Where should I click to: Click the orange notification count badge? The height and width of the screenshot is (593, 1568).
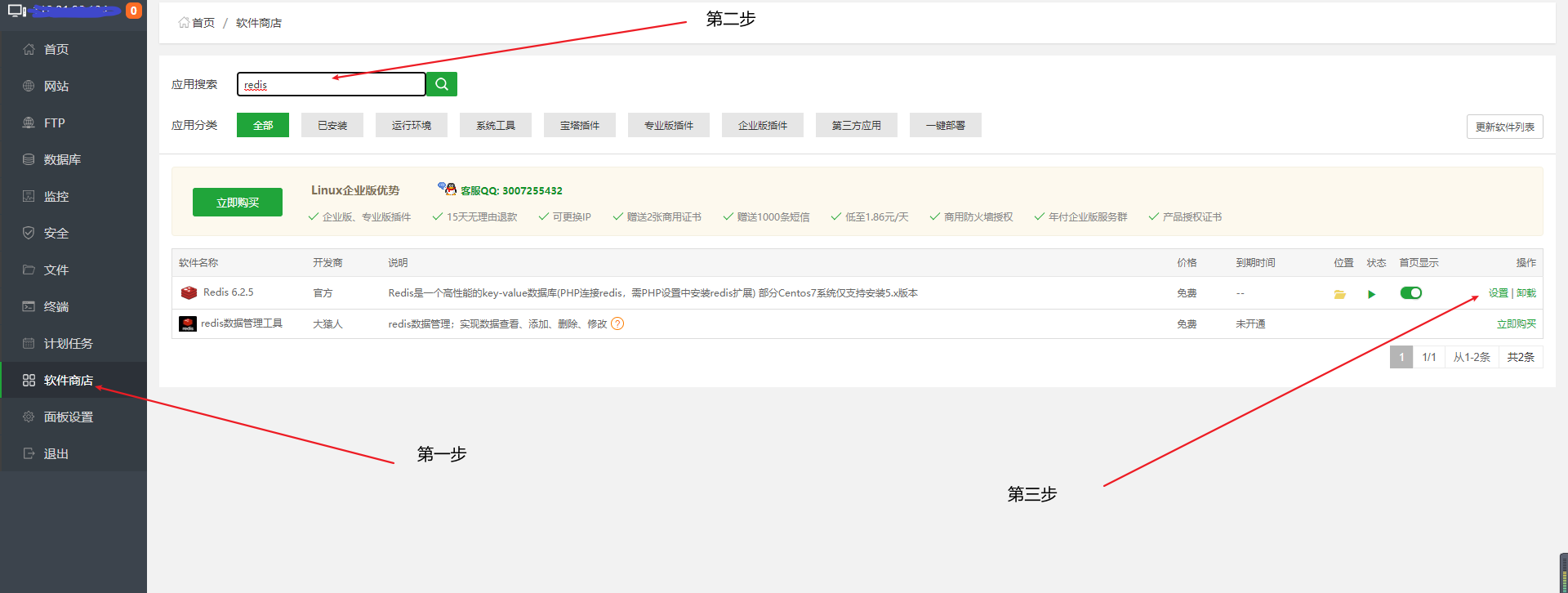134,11
